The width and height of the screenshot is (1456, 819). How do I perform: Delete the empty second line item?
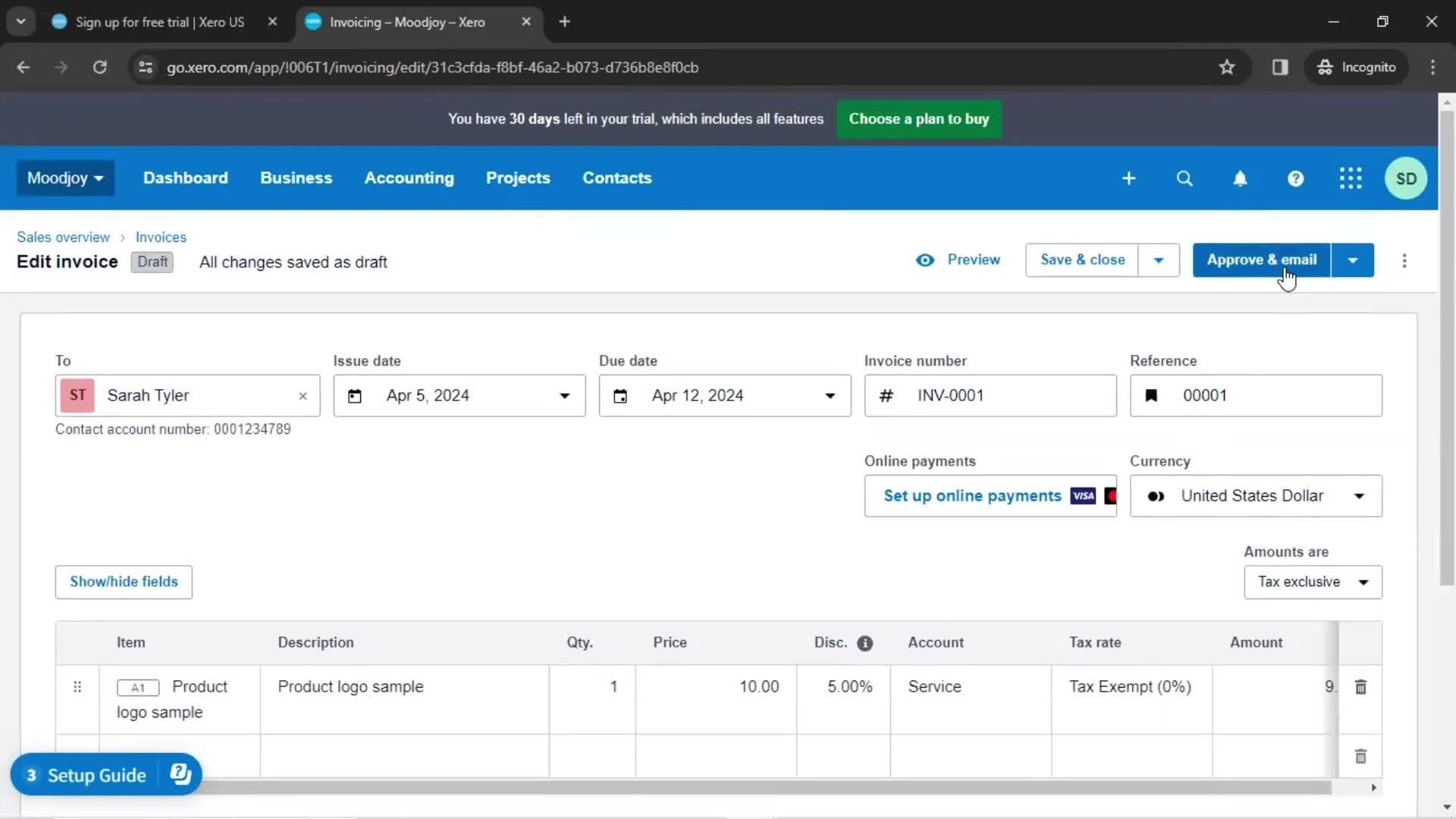[x=1360, y=756]
